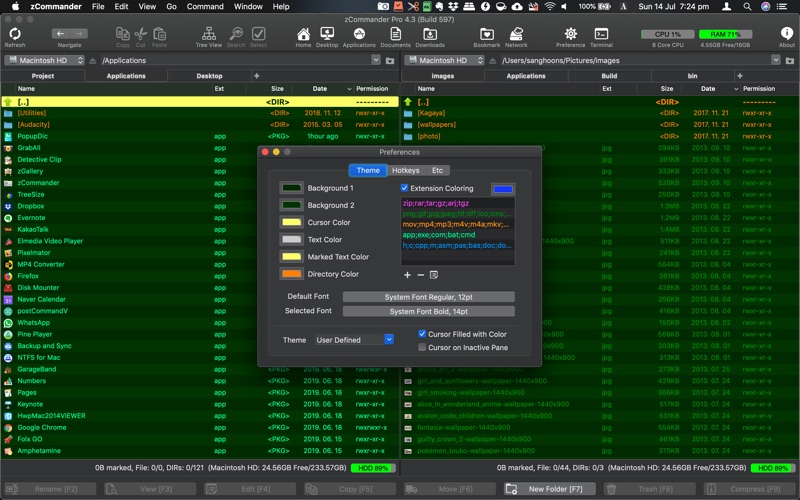The height and width of the screenshot is (500, 800).
Task: Uncheck the Extension Coloring checkbox
Action: (405, 188)
